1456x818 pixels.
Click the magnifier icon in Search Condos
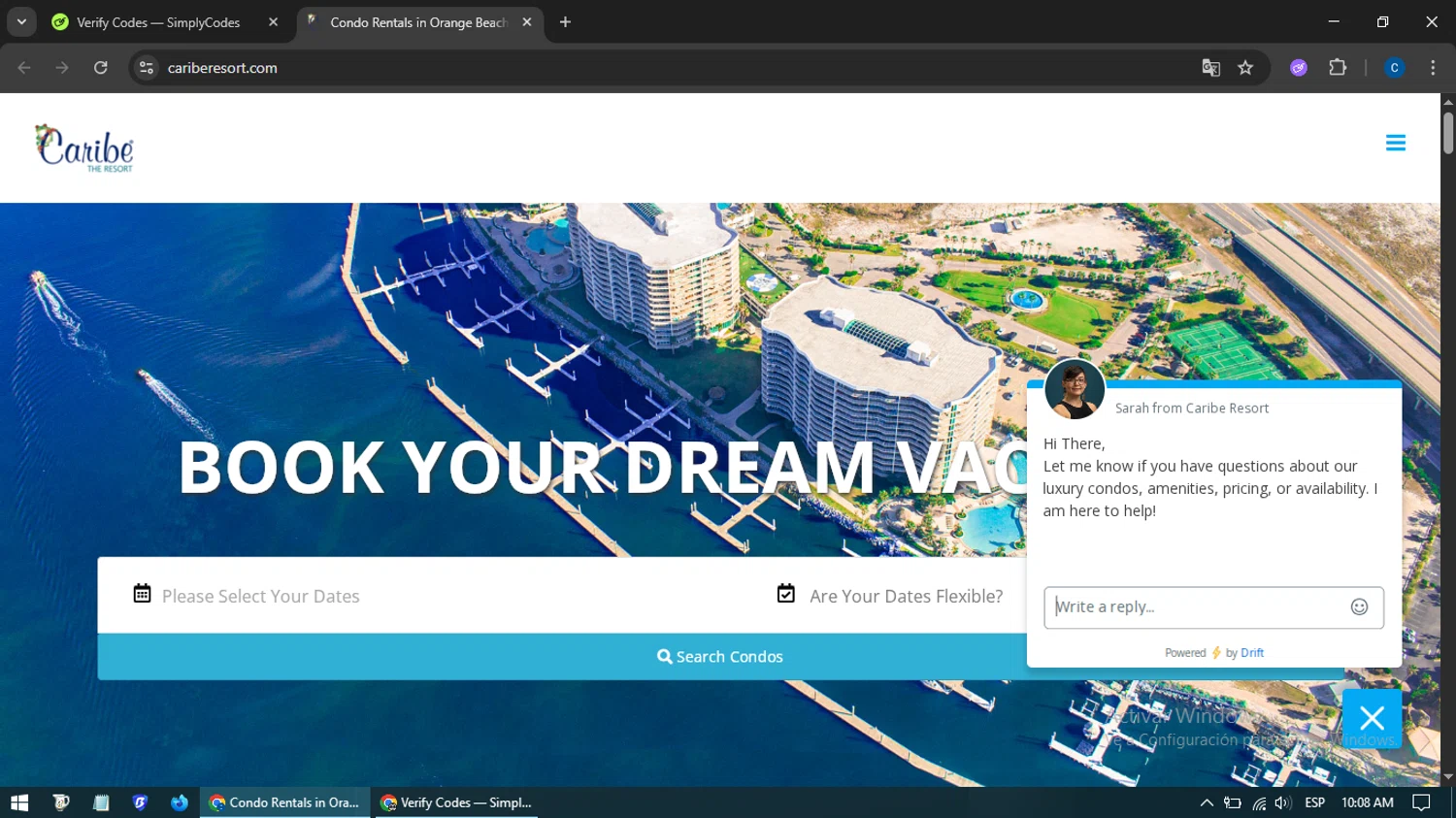coord(664,657)
